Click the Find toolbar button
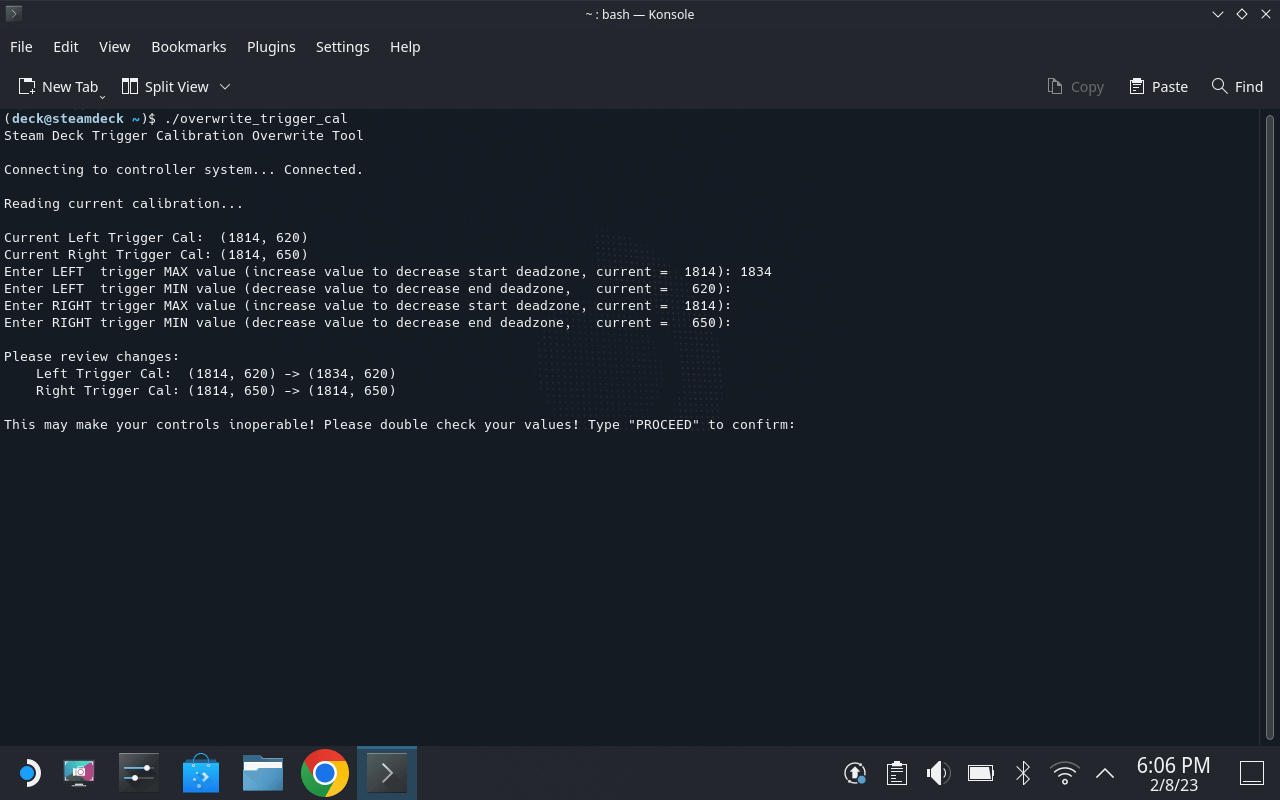 pyautogui.click(x=1238, y=87)
